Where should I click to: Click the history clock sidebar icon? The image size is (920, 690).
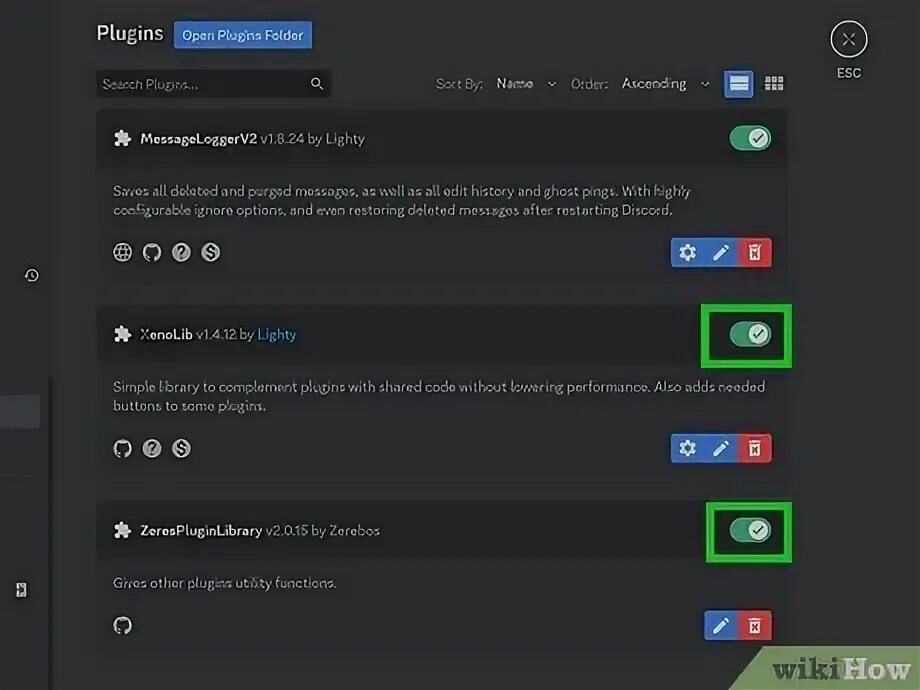coord(32,275)
